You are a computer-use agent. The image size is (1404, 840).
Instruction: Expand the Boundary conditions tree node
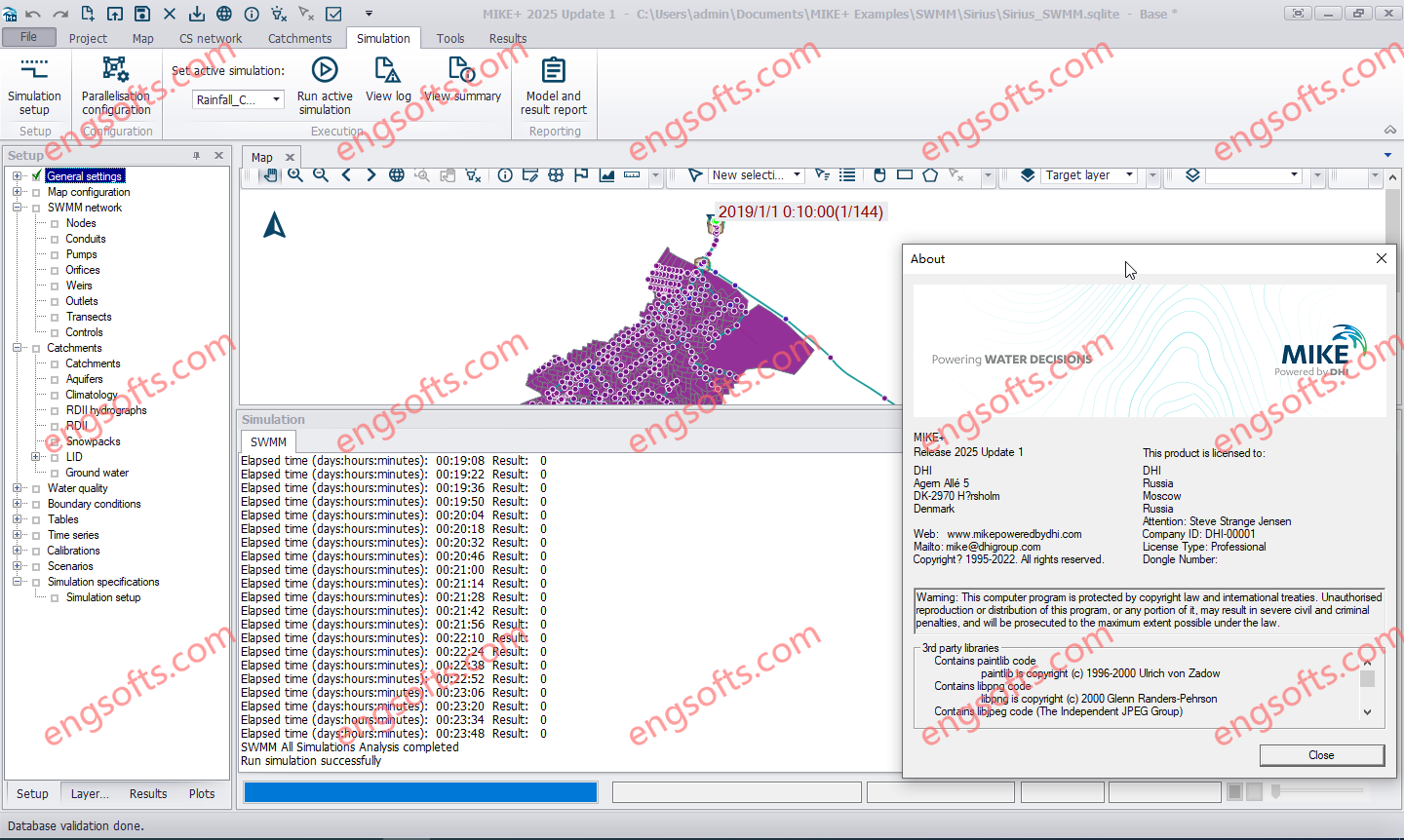tap(17, 504)
